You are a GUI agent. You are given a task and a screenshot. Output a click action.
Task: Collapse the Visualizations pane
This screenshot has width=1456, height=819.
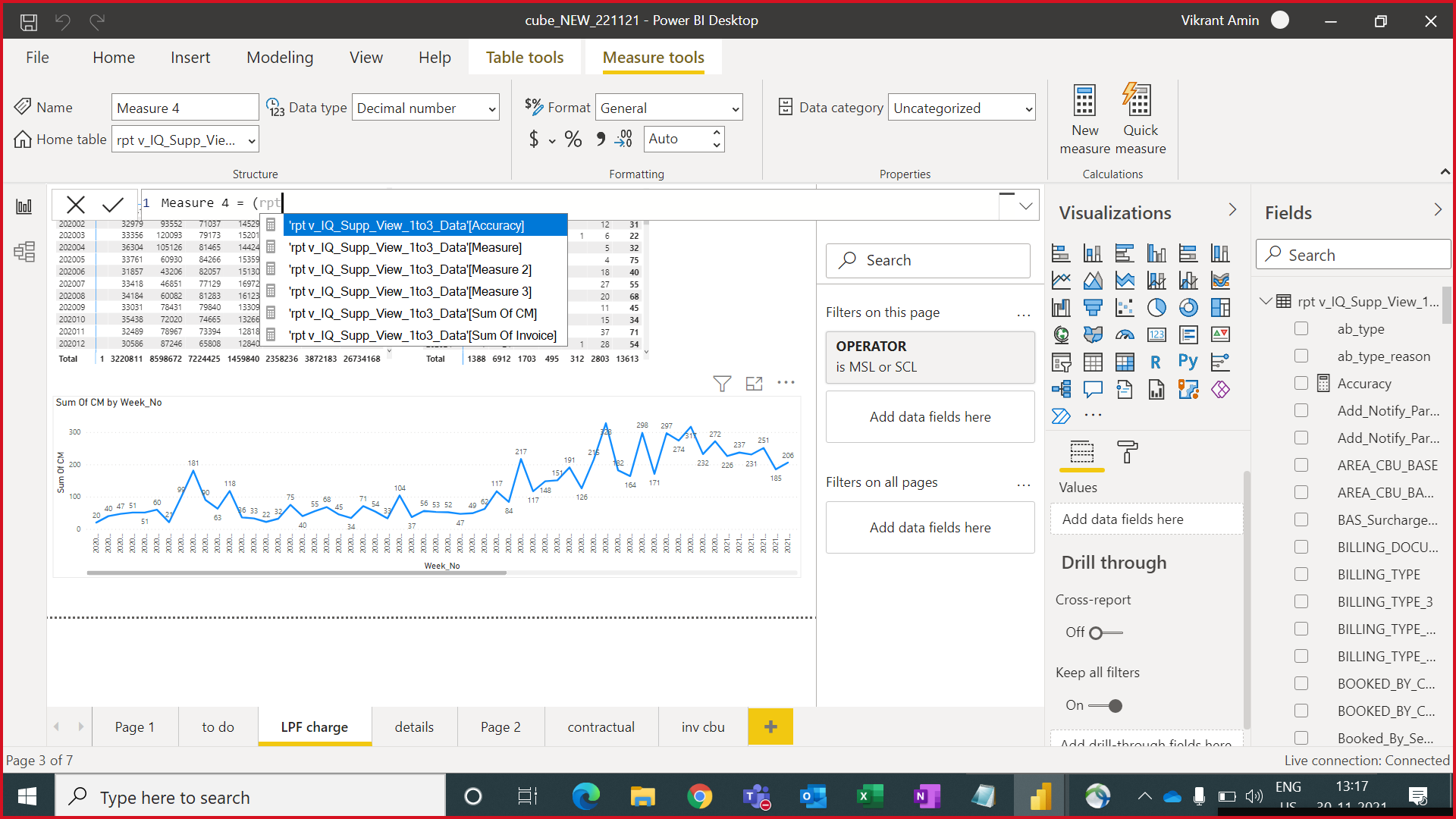click(x=1232, y=210)
